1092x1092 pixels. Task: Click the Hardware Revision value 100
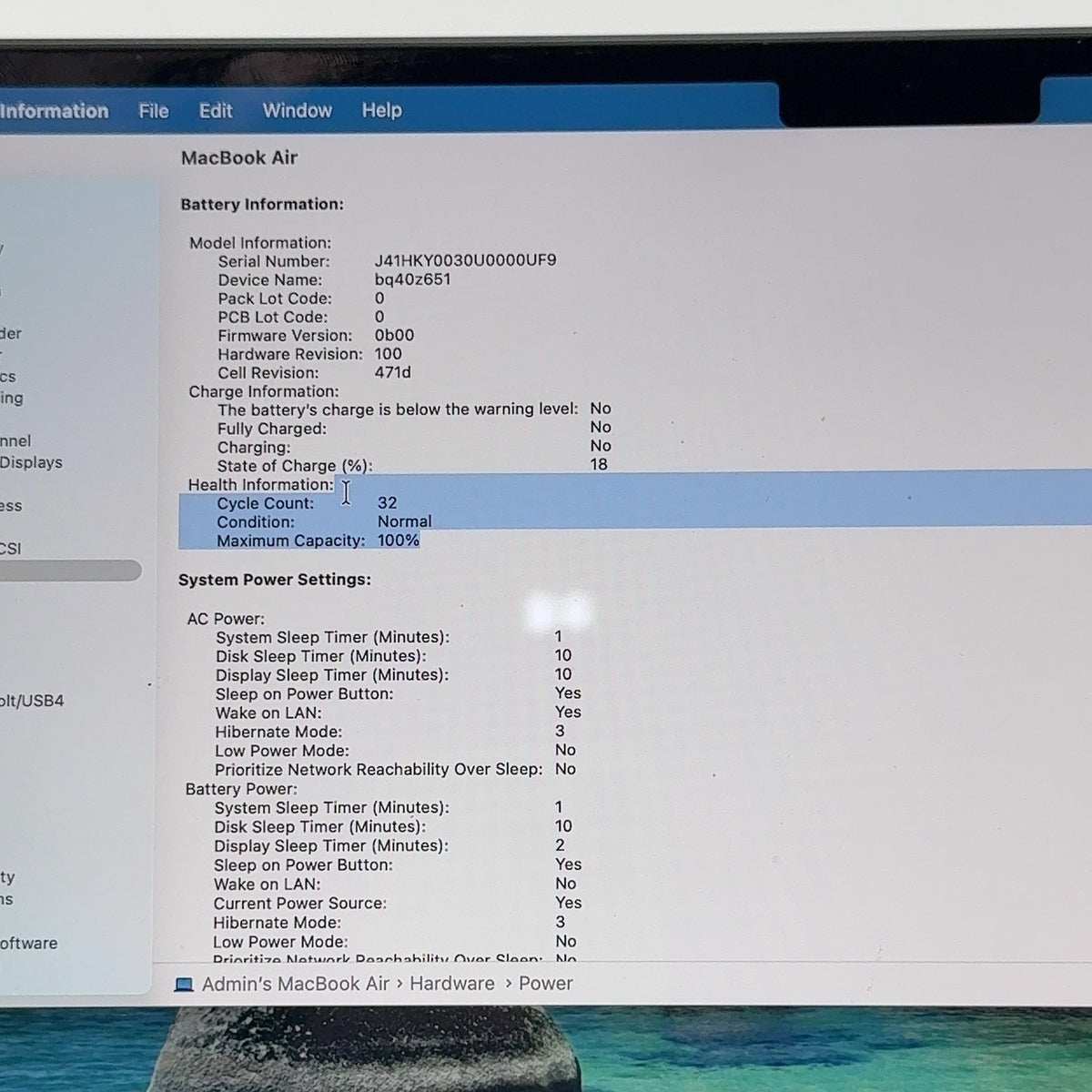click(x=388, y=354)
